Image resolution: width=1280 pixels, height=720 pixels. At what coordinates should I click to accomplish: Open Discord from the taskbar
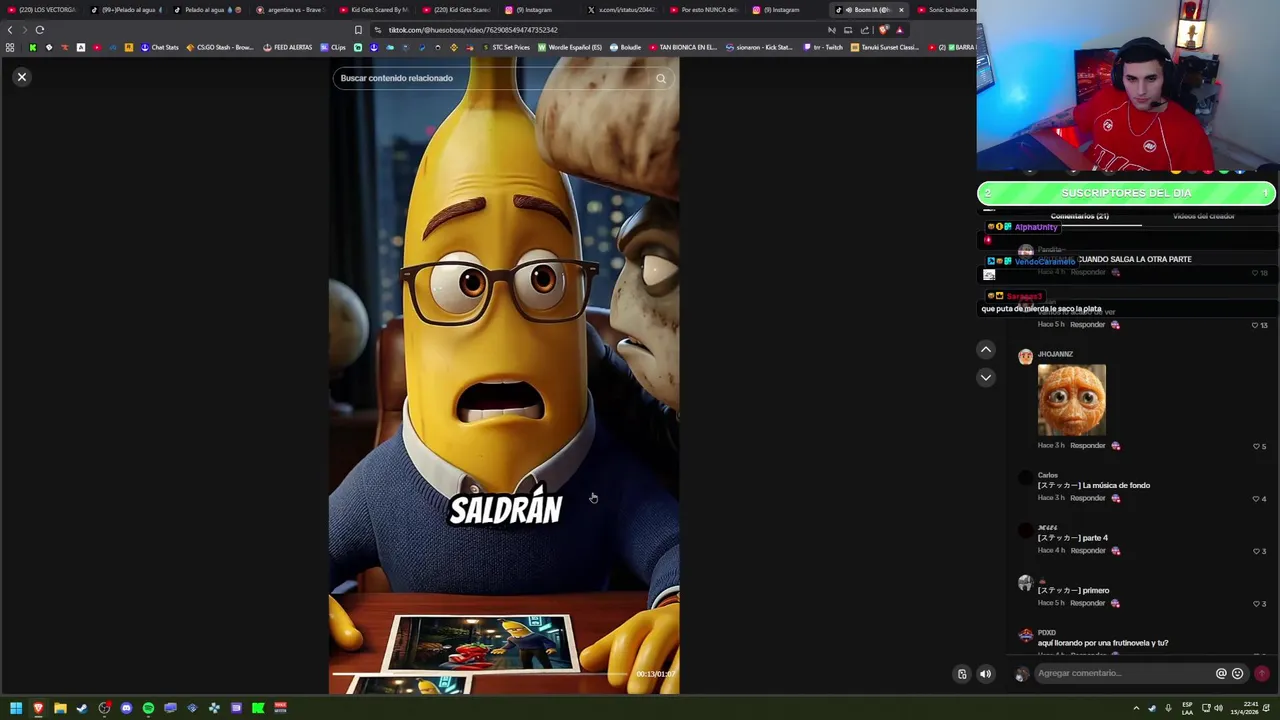[x=126, y=708]
